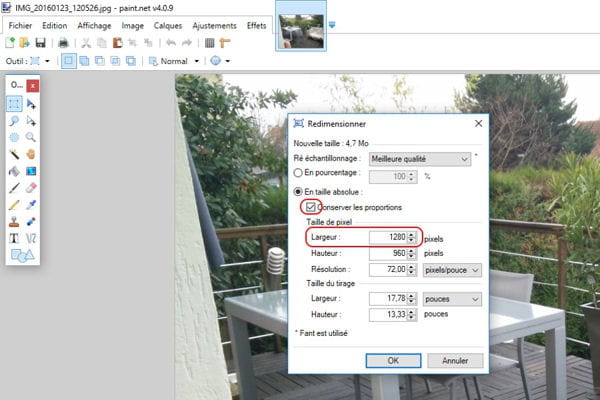The height and width of the screenshot is (400, 600).
Task: Choose Subtract selection mode
Action: (x=99, y=61)
